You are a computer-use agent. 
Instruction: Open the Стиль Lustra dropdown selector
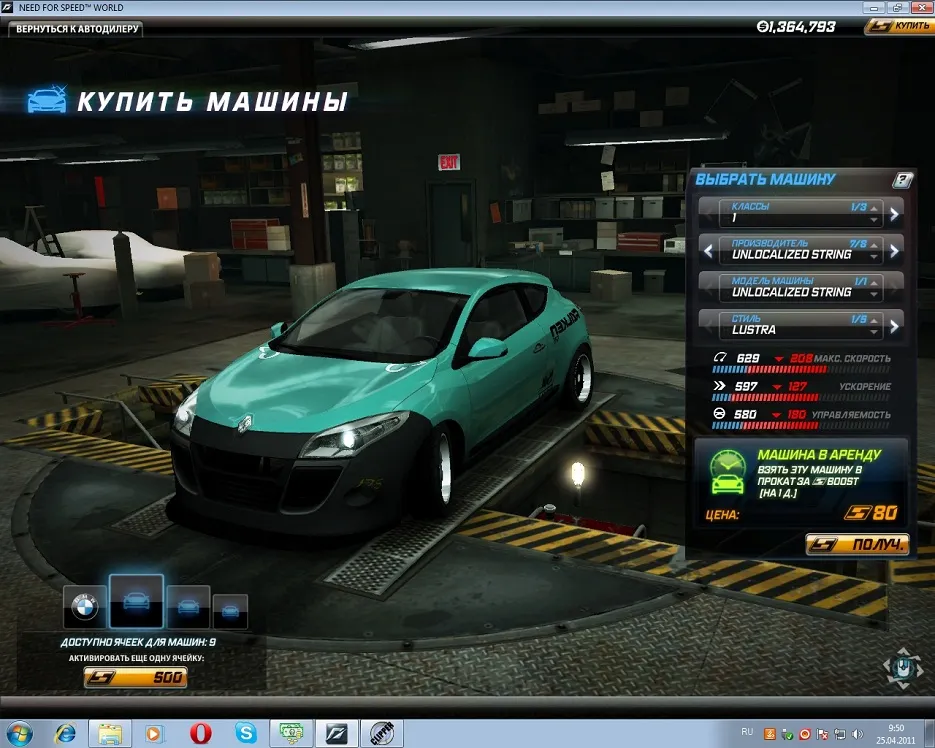coord(801,325)
